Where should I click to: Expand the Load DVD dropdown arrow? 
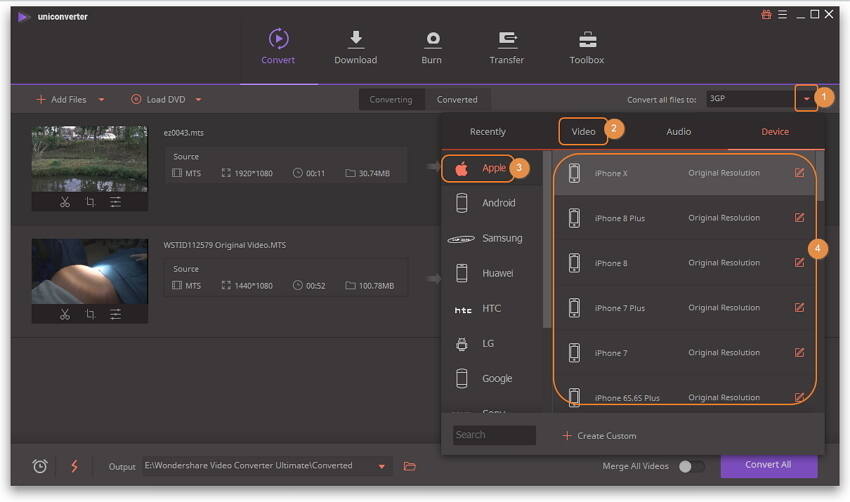[198, 100]
